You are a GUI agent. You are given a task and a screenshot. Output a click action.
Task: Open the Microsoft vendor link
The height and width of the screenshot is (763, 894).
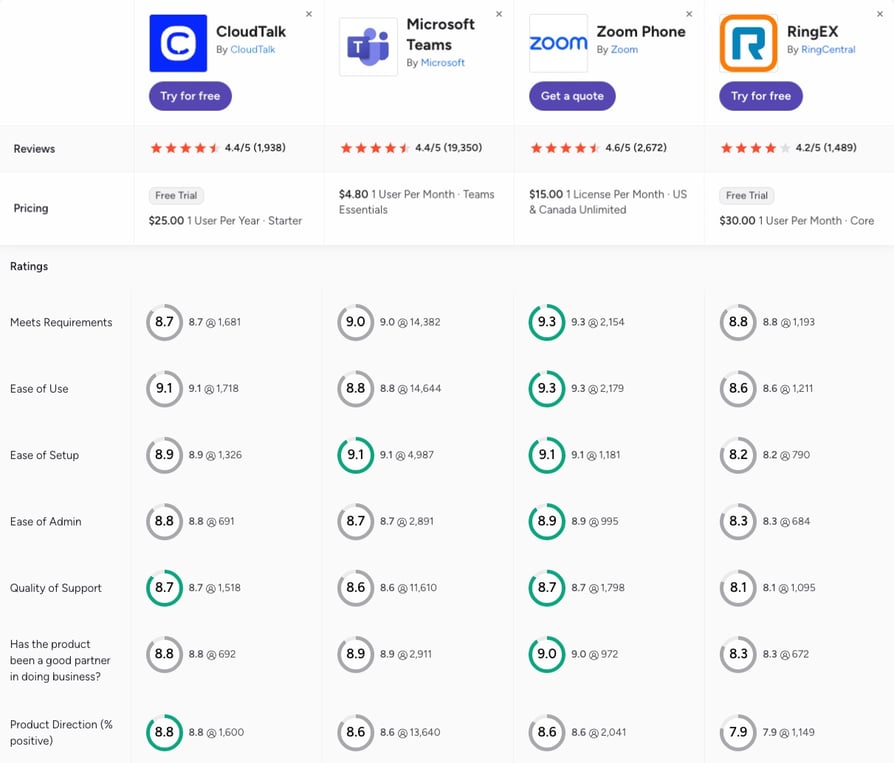[442, 63]
